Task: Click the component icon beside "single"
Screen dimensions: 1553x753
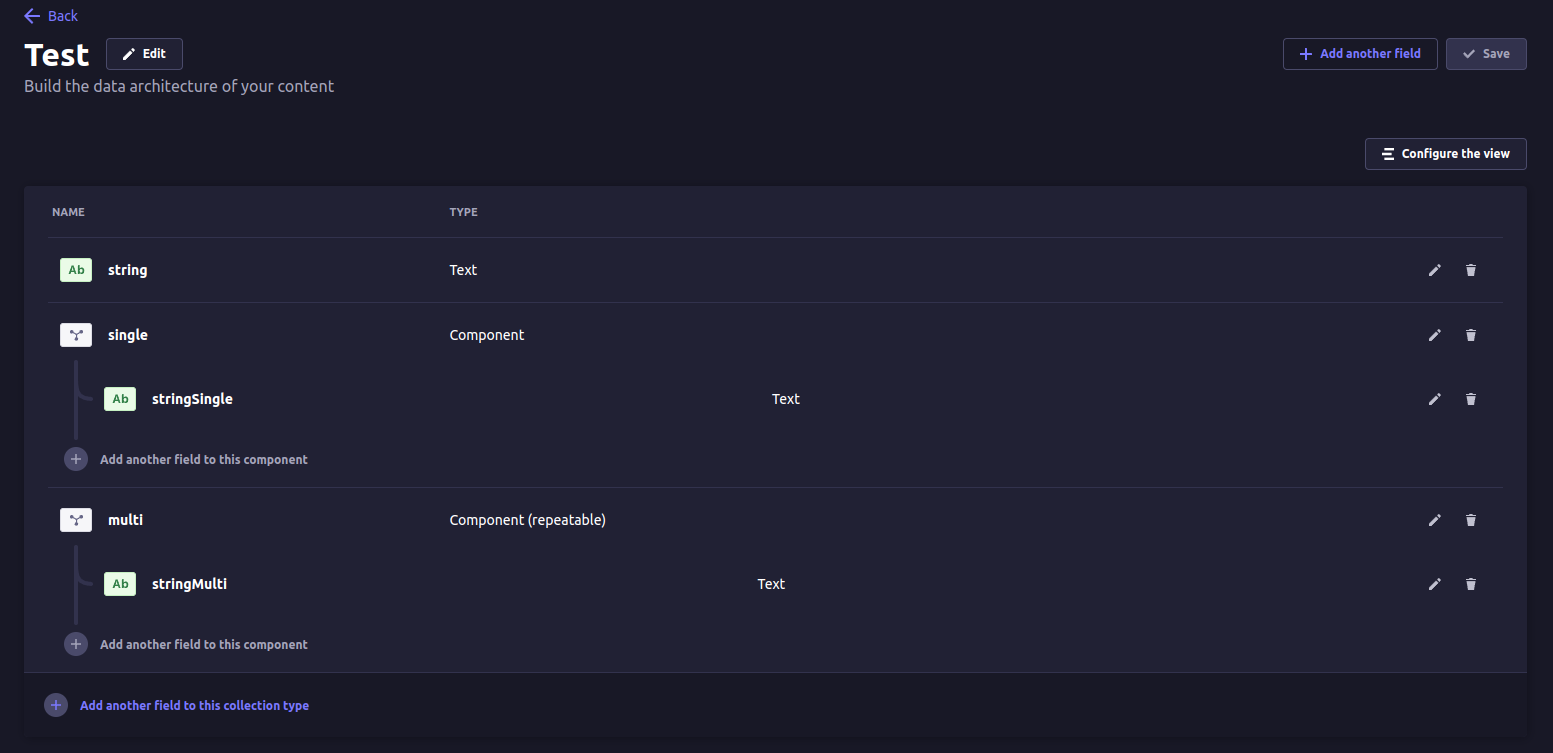Action: click(76, 335)
